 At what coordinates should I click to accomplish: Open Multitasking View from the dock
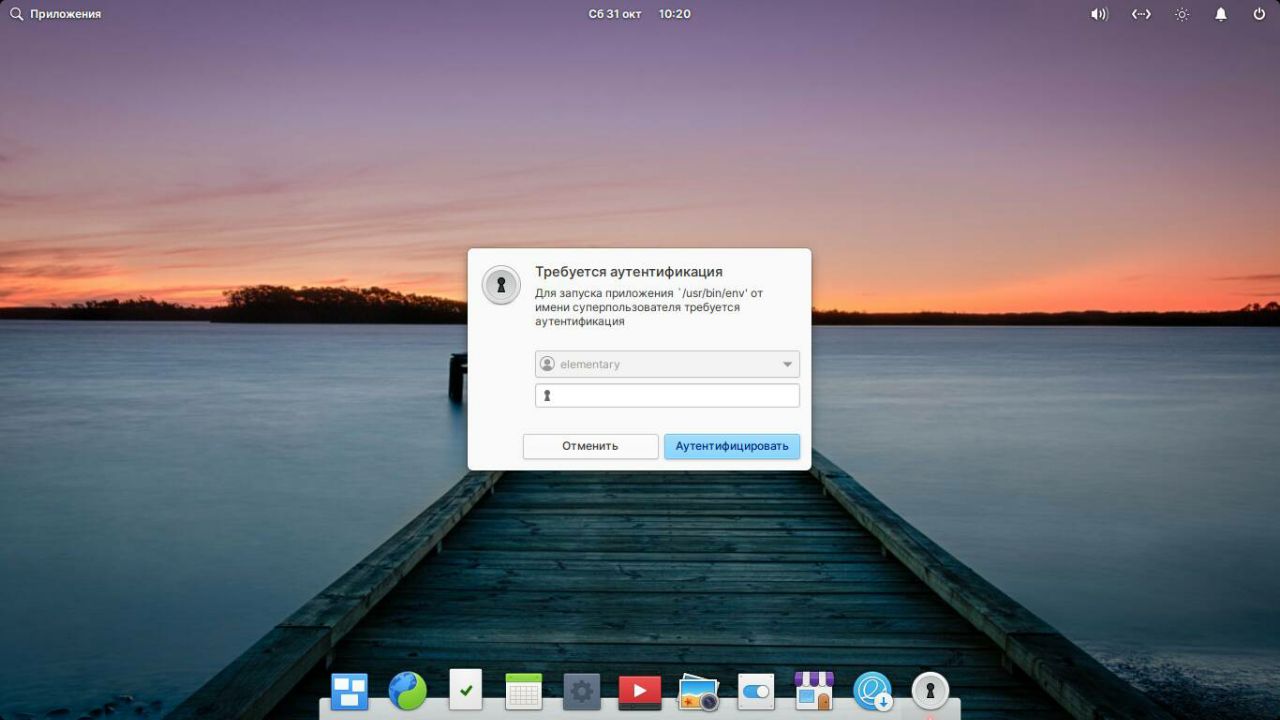tap(349, 691)
